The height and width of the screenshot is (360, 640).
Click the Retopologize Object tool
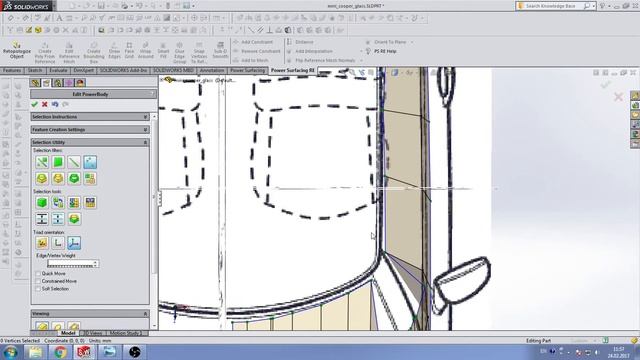point(17,51)
